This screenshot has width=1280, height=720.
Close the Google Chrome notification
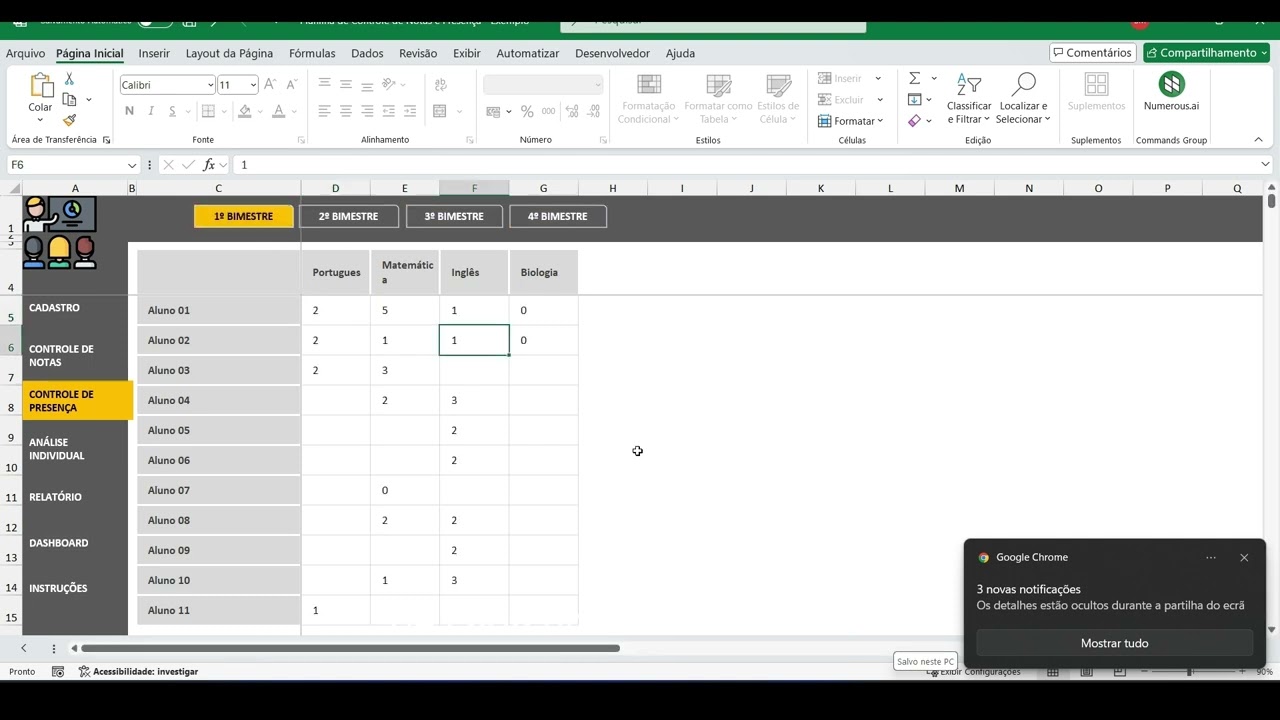[1244, 558]
